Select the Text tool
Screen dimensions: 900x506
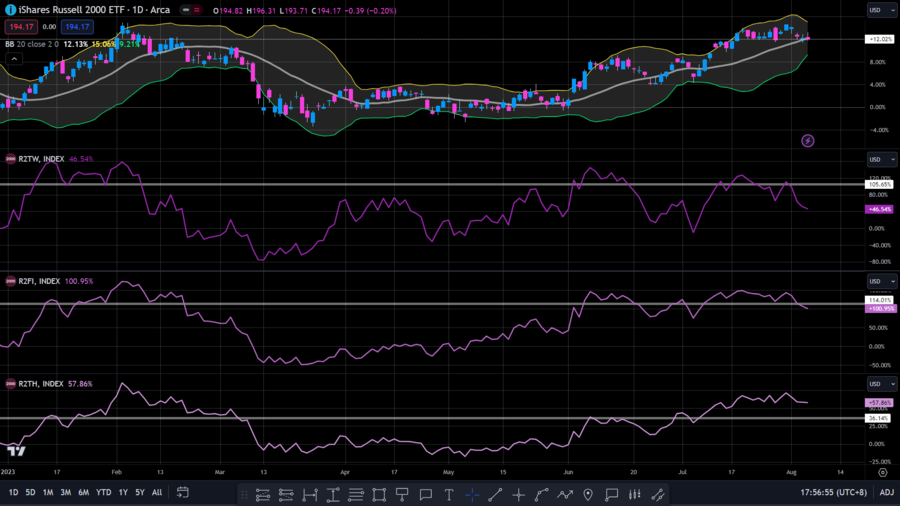tap(449, 495)
